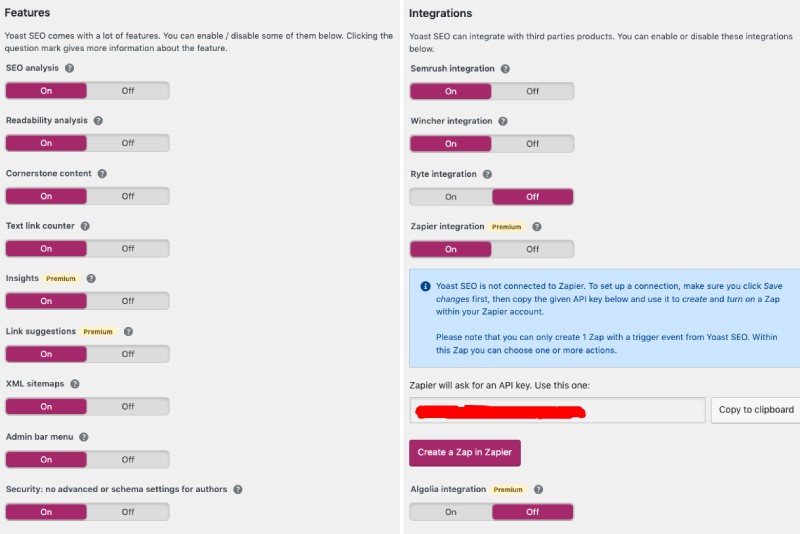Open Text link counter help icon
This screenshot has height=534, width=800.
(85, 226)
